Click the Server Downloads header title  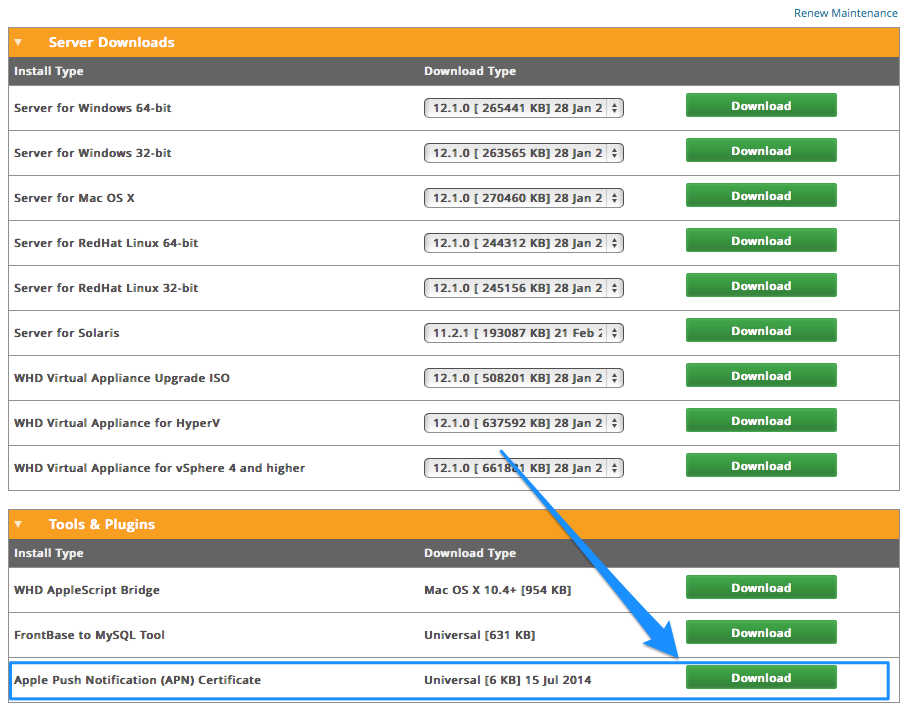pyautogui.click(x=111, y=42)
